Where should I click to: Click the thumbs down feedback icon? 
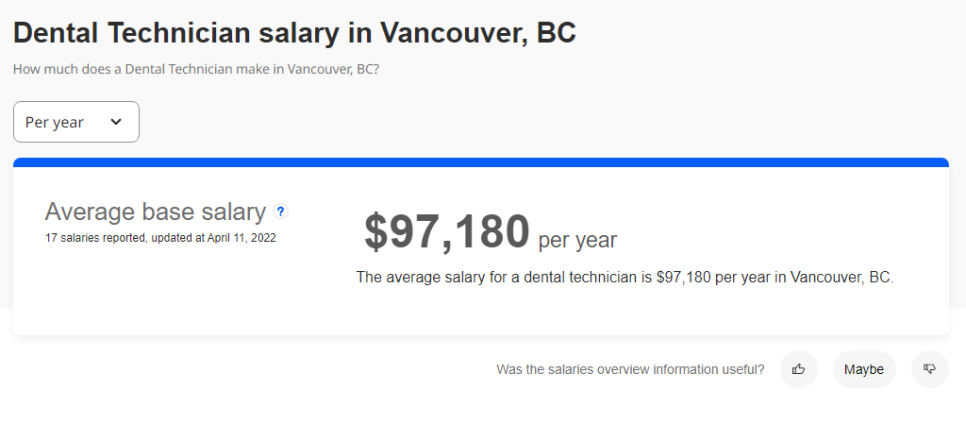[930, 369]
